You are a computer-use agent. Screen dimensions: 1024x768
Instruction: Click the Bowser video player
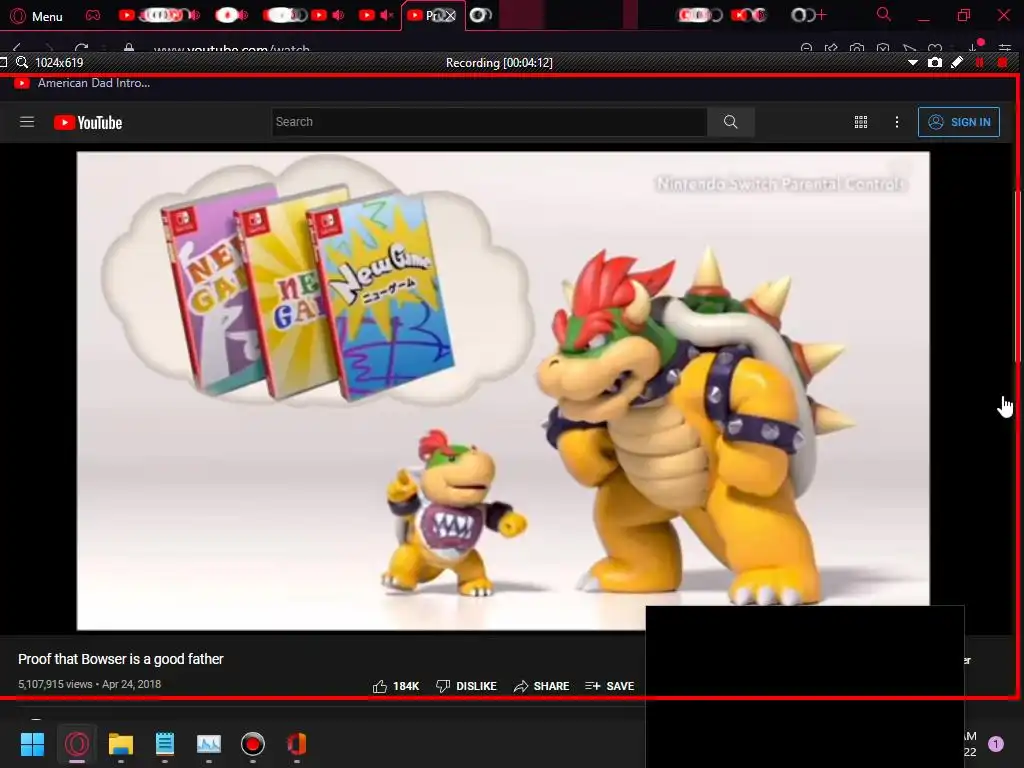(x=503, y=391)
